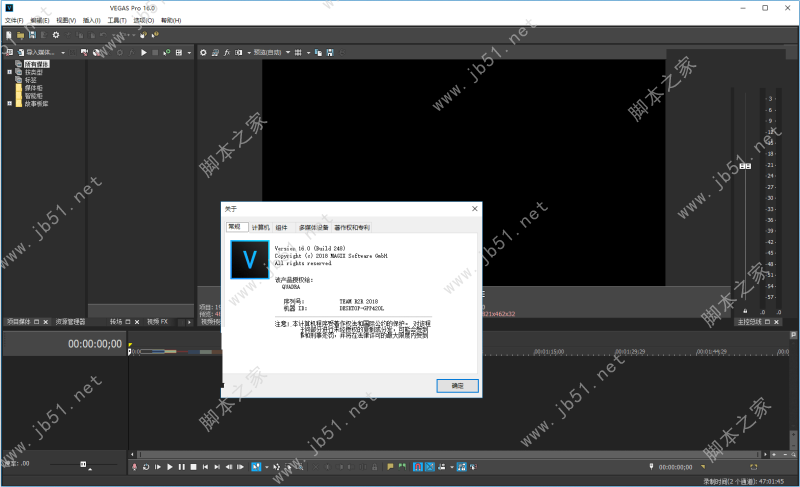Select the 媒体柜 folder
The image size is (800, 487).
point(34,88)
